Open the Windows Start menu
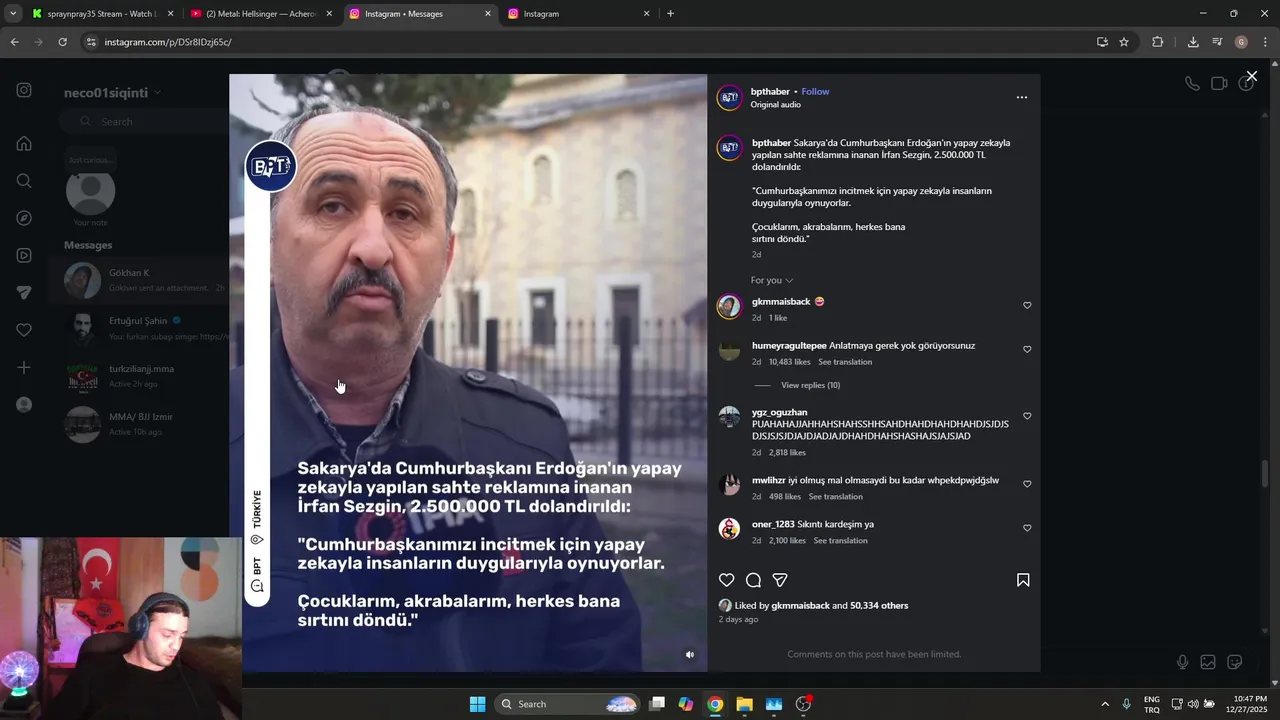This screenshot has height=720, width=1280. pyautogui.click(x=477, y=704)
